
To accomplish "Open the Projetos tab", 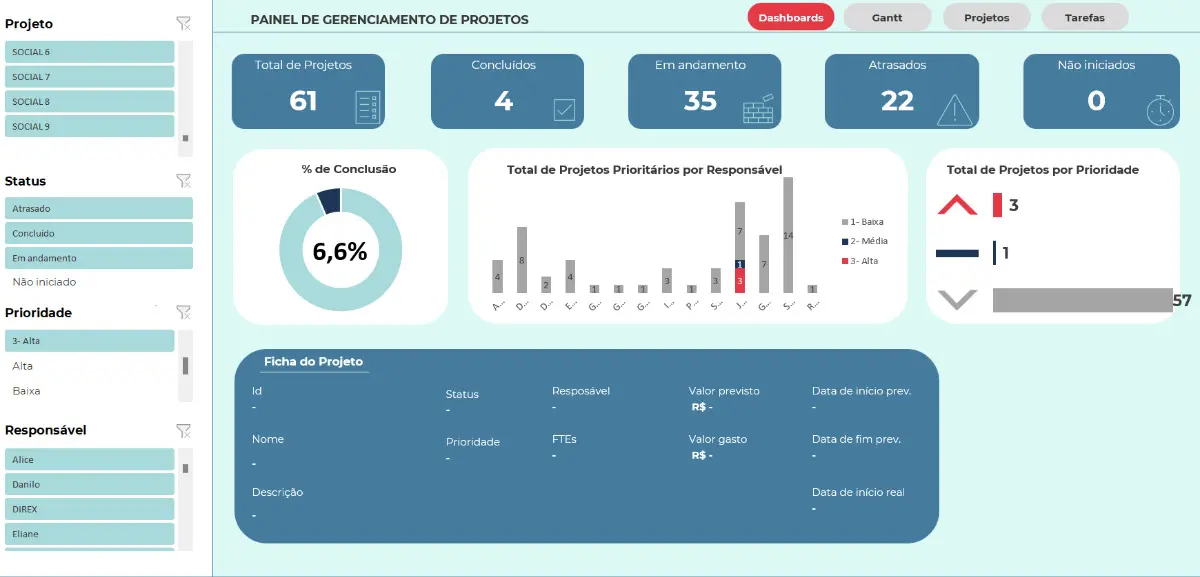I will [x=986, y=17].
